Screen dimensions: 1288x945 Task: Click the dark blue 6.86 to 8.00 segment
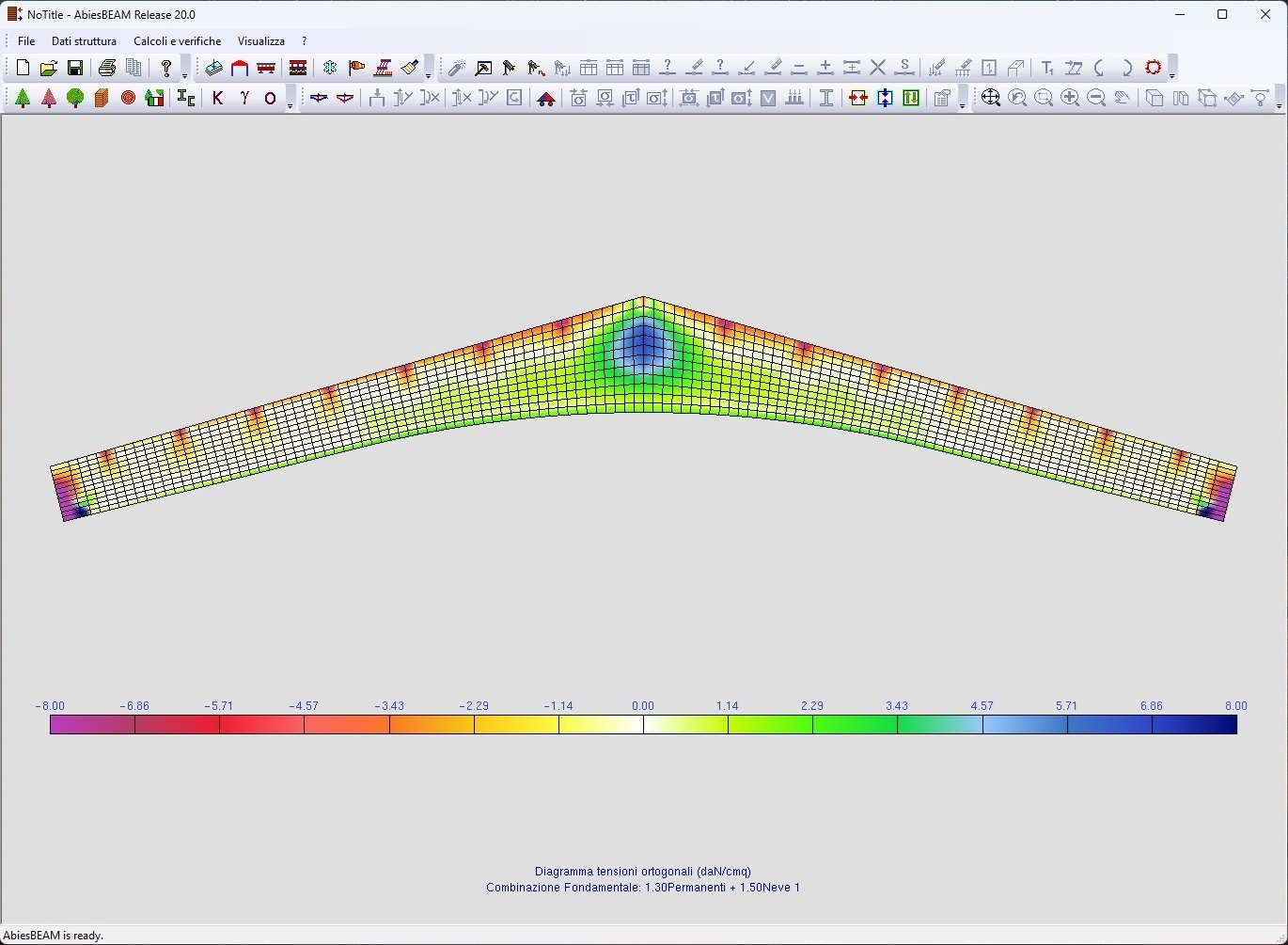(1194, 725)
